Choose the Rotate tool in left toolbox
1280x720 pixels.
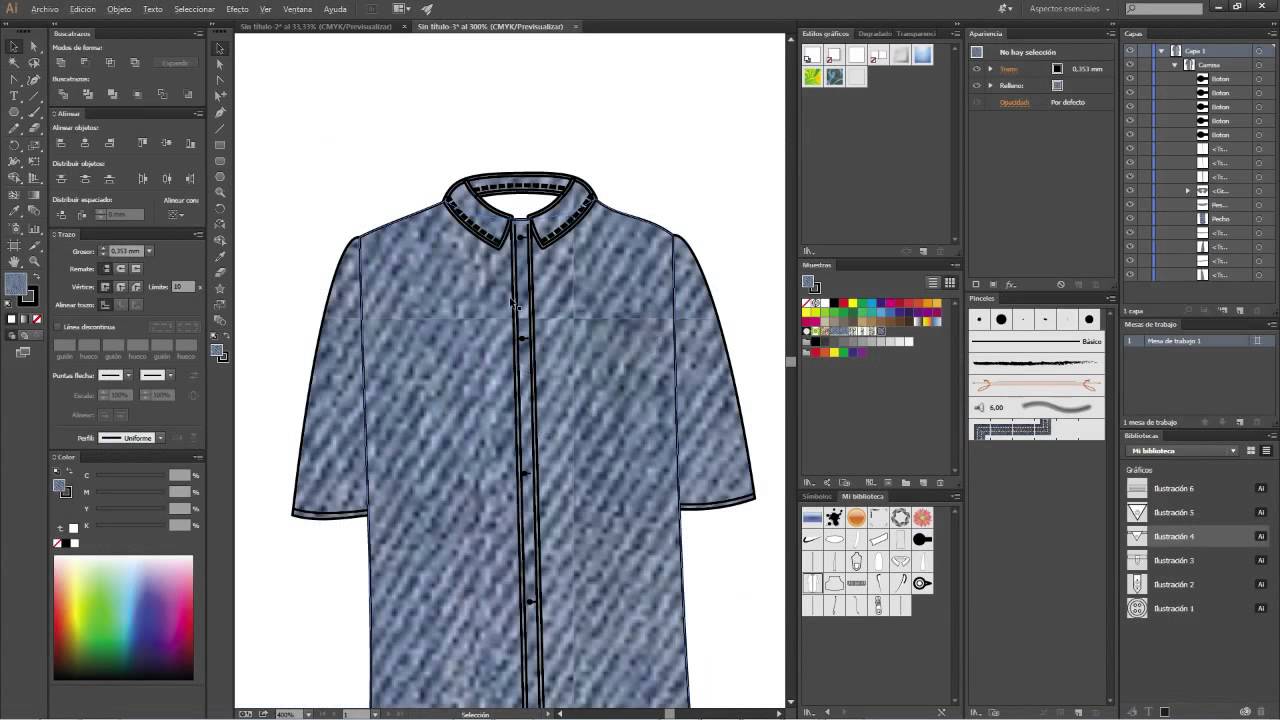14,144
